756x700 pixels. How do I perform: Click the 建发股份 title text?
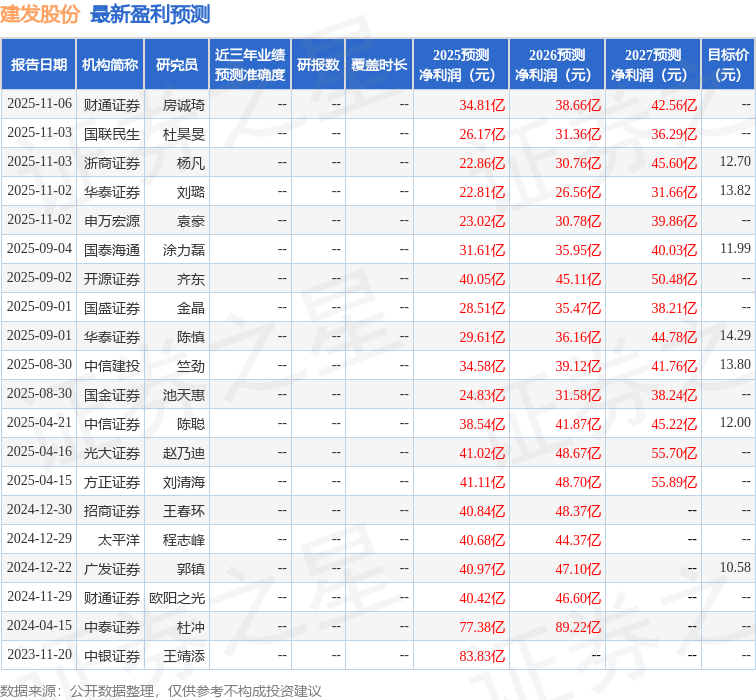(x=40, y=14)
